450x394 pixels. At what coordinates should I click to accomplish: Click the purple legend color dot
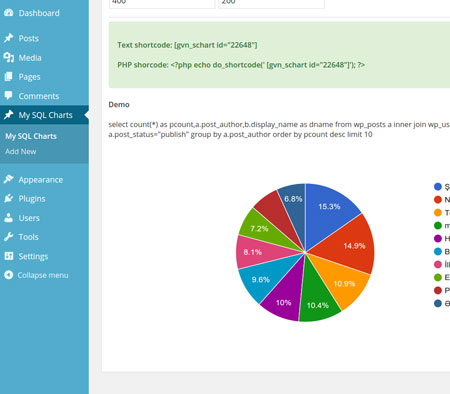(438, 238)
